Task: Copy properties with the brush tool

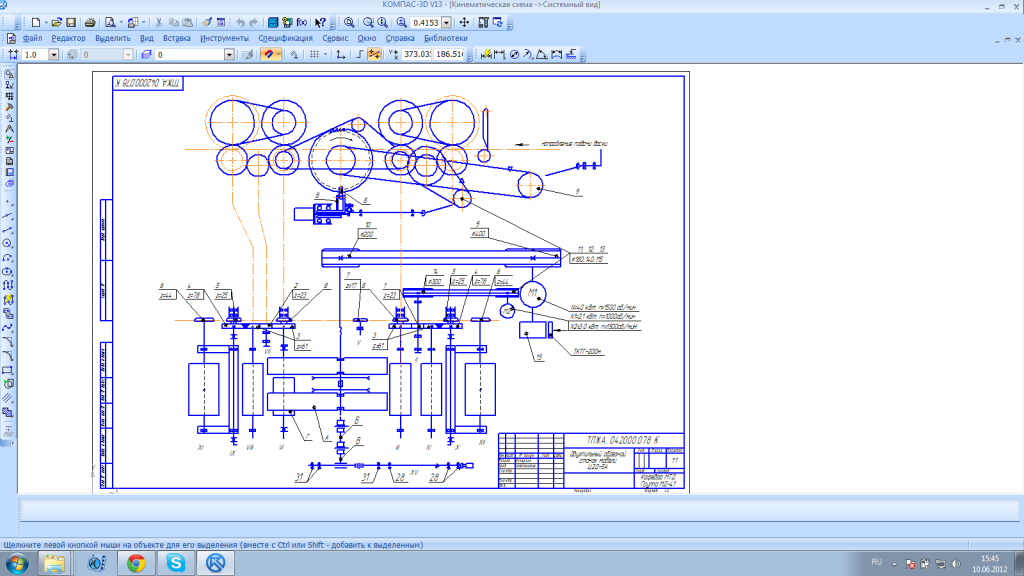Action: 206,23
